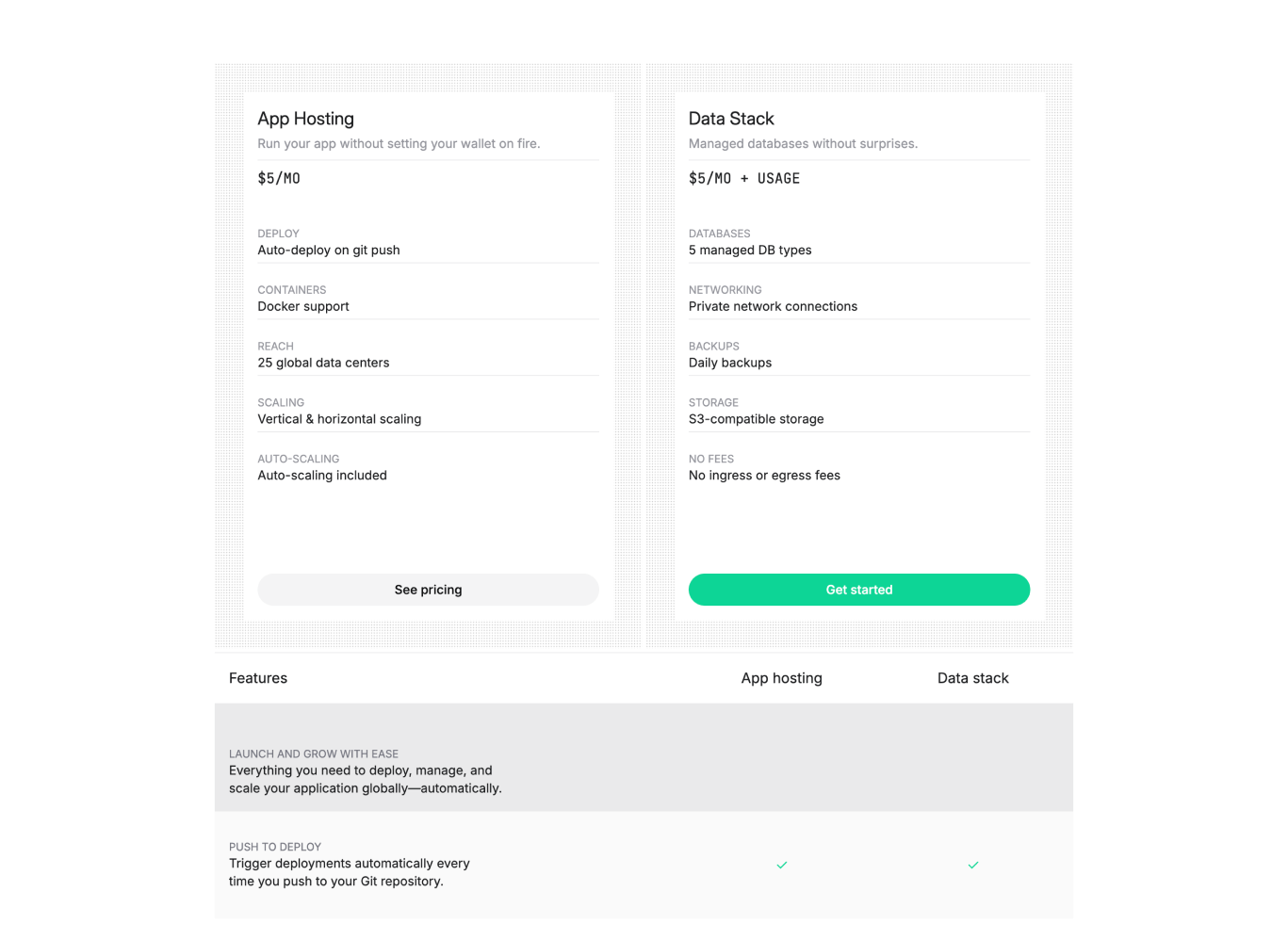Click the Auto-scaling included text
This screenshot has height=940, width=1288.
click(x=322, y=476)
